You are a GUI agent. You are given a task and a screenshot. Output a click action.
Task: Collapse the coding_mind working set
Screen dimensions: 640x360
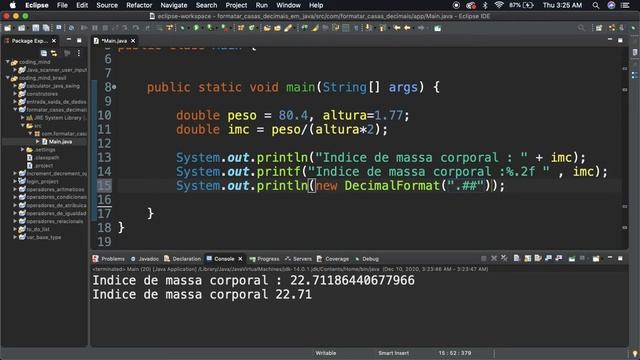pos(8,62)
